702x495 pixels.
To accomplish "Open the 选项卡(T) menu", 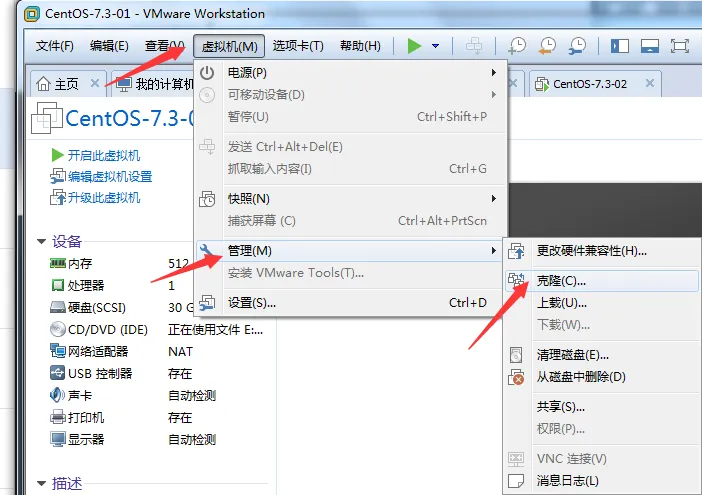I will 298,46.
